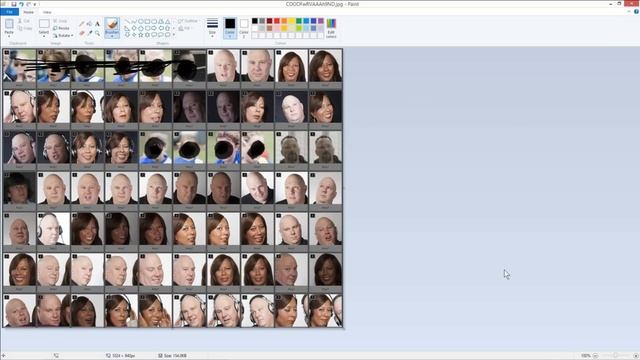
Task: Pick the orange swatch in palette
Action: tap(284, 21)
